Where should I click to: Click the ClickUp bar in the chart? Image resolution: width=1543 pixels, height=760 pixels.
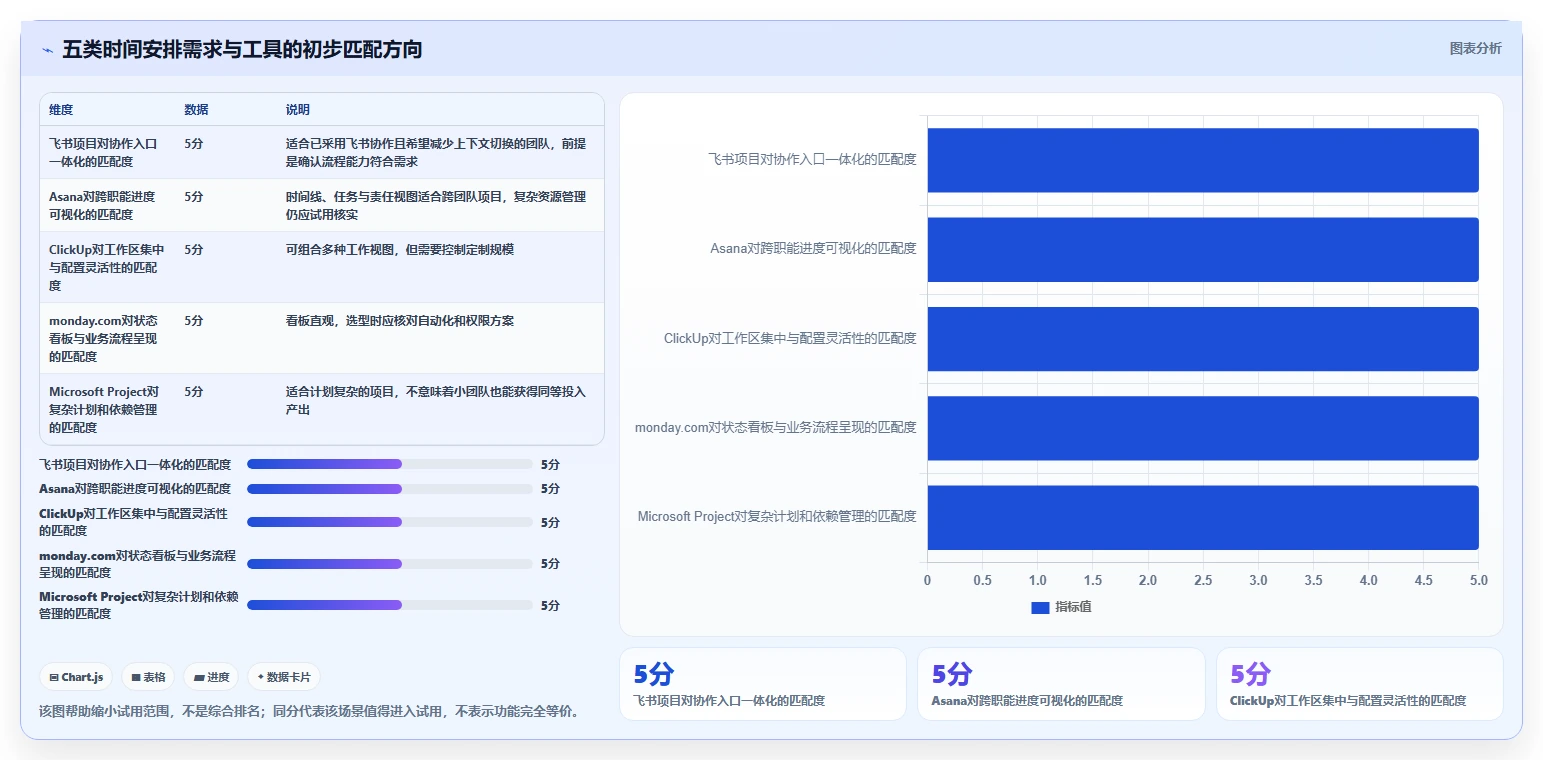point(1203,339)
